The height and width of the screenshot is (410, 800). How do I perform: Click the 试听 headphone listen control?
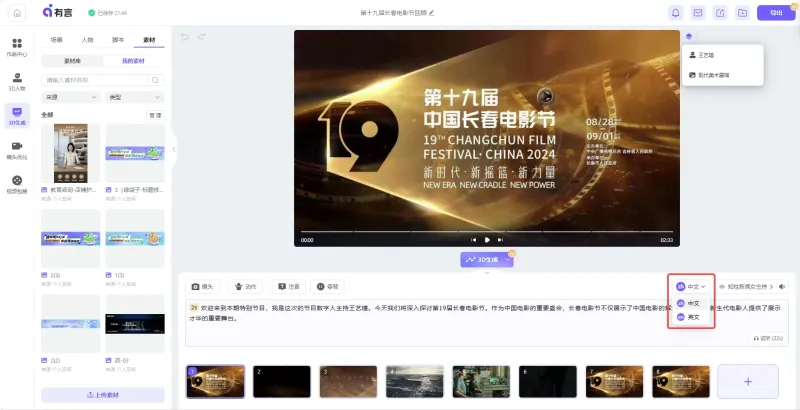(x=767, y=338)
